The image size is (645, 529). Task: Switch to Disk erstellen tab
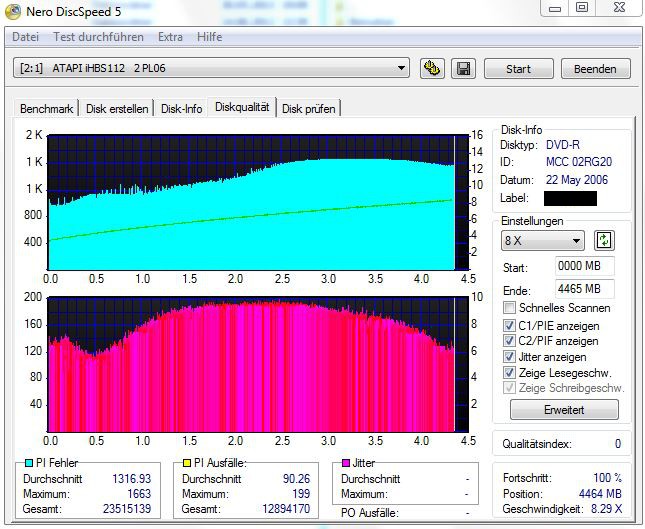click(x=117, y=109)
